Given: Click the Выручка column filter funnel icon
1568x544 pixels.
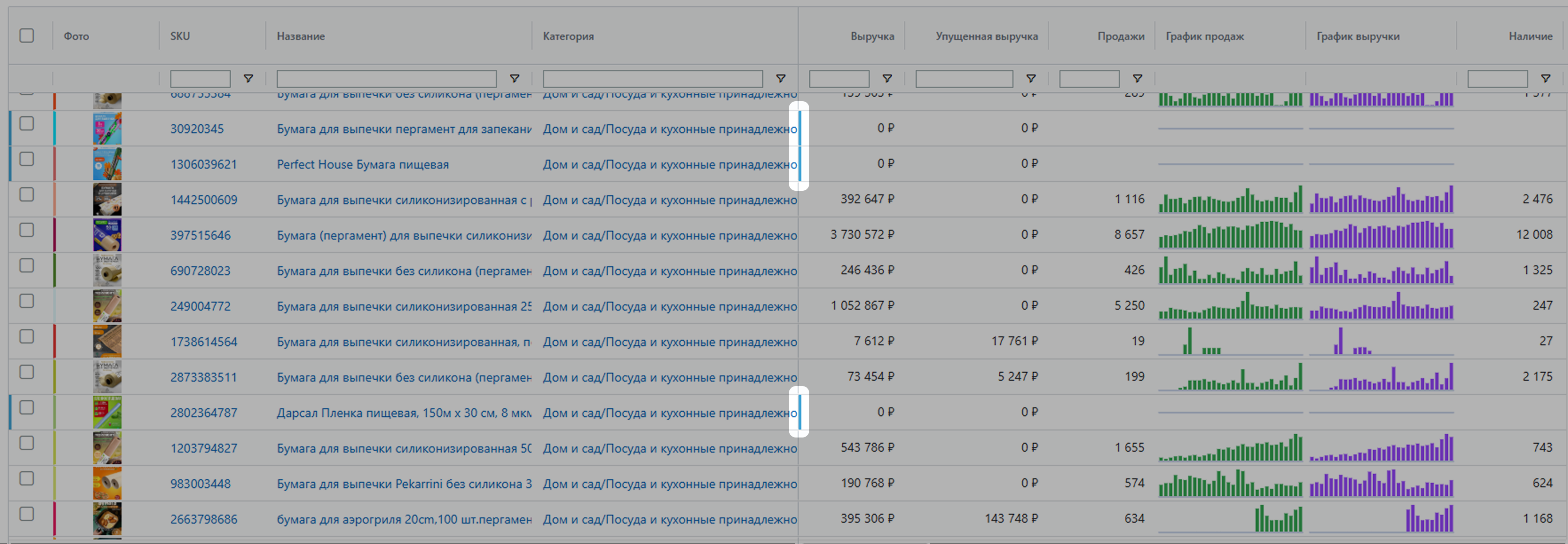Looking at the screenshot, I should (887, 79).
